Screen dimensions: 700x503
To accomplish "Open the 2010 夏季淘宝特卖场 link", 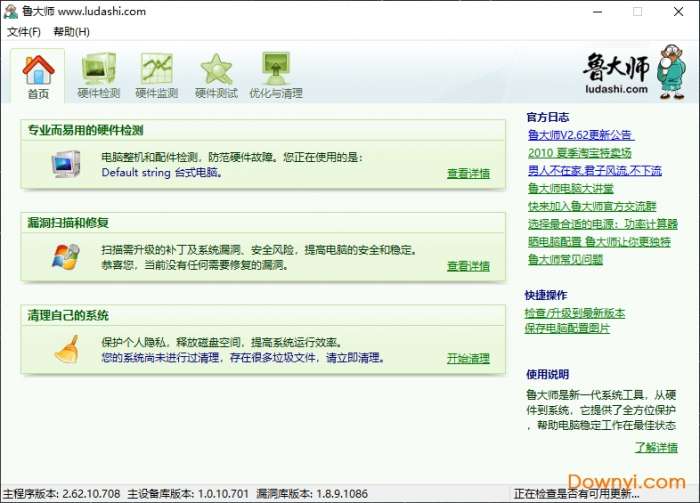I will pos(579,153).
